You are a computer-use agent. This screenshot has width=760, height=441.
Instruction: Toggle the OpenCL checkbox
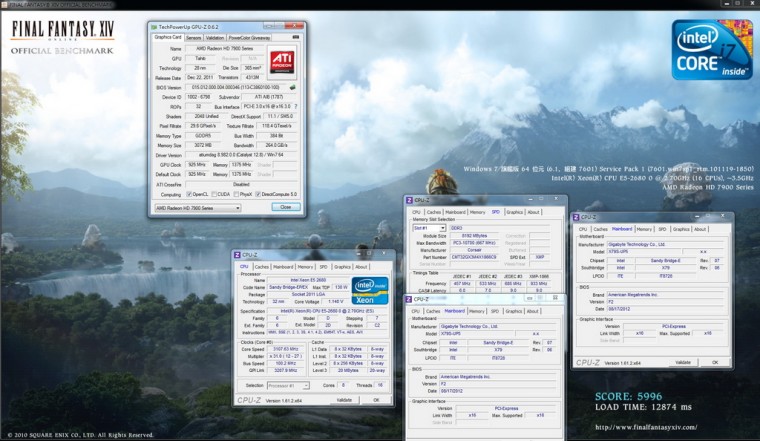(x=190, y=194)
